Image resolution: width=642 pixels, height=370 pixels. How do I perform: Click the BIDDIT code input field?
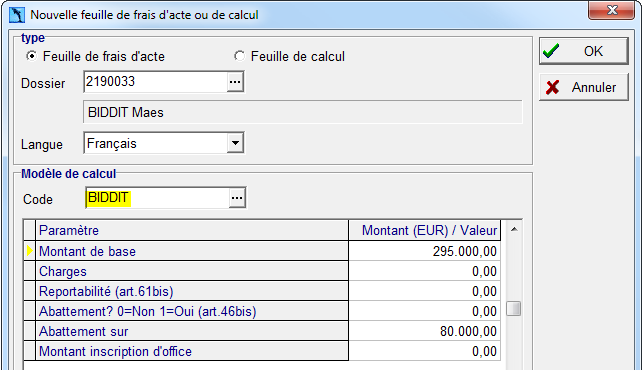[x=157, y=198]
